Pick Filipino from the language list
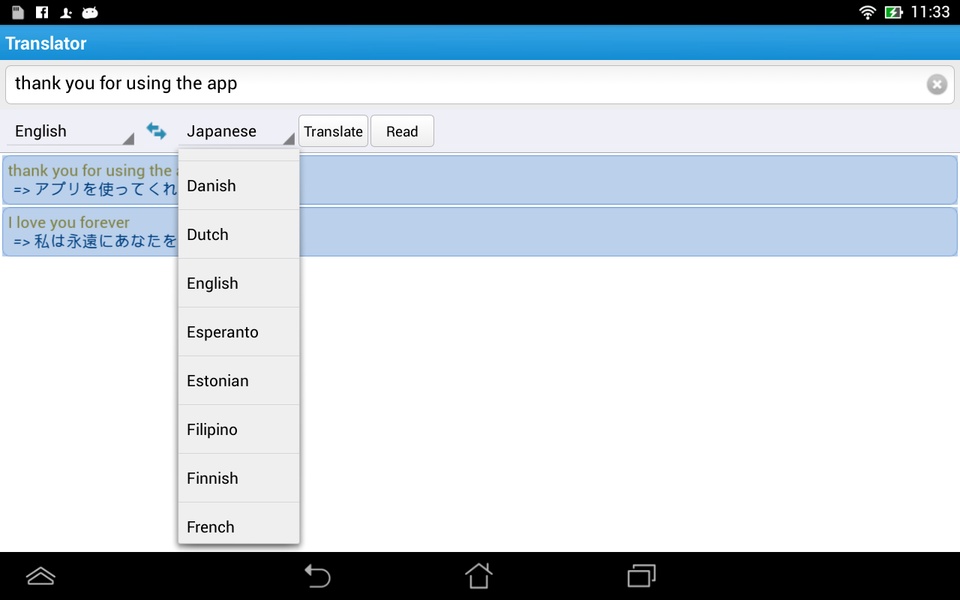The image size is (960, 600). (x=239, y=429)
